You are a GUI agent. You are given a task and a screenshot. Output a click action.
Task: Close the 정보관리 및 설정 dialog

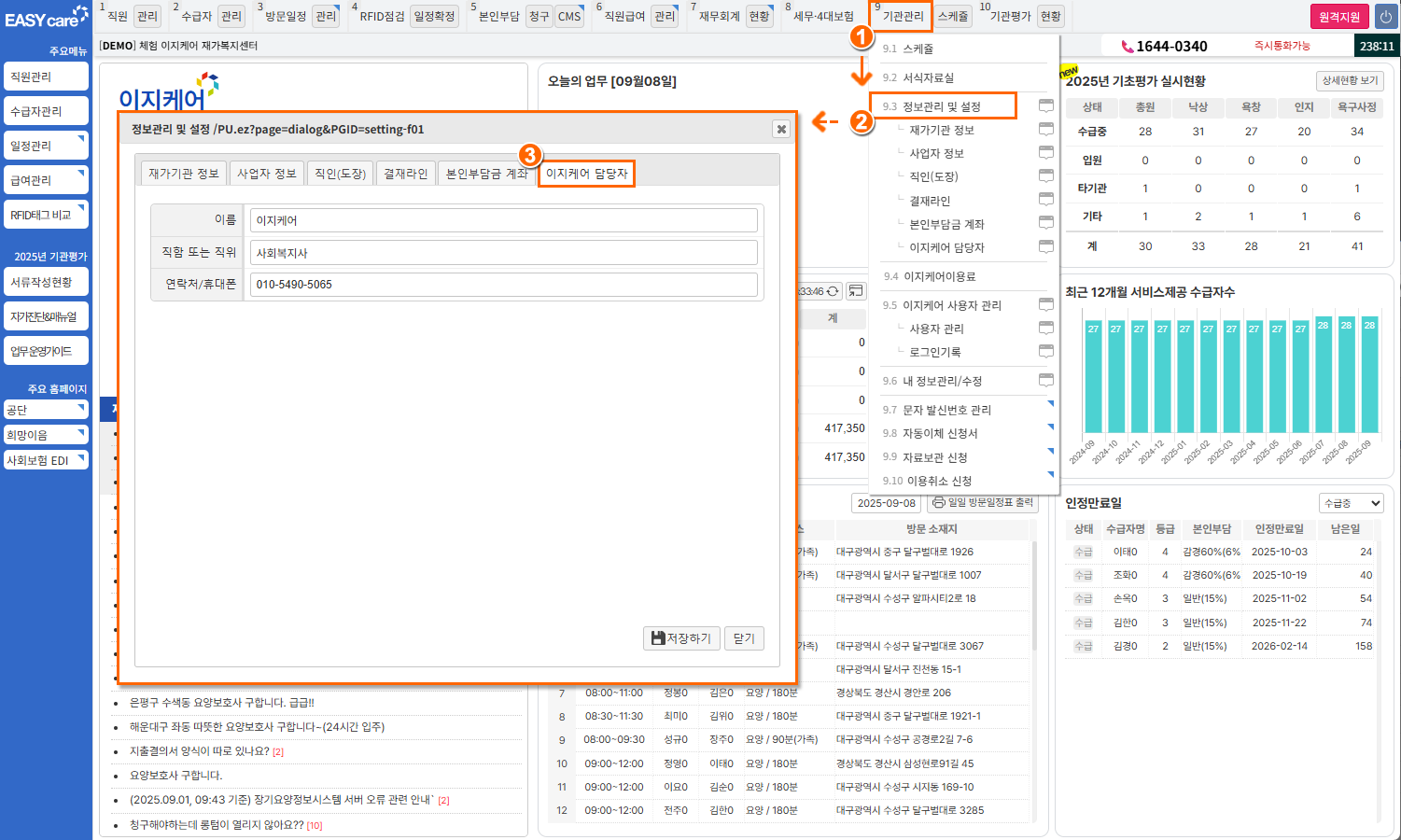tap(781, 129)
